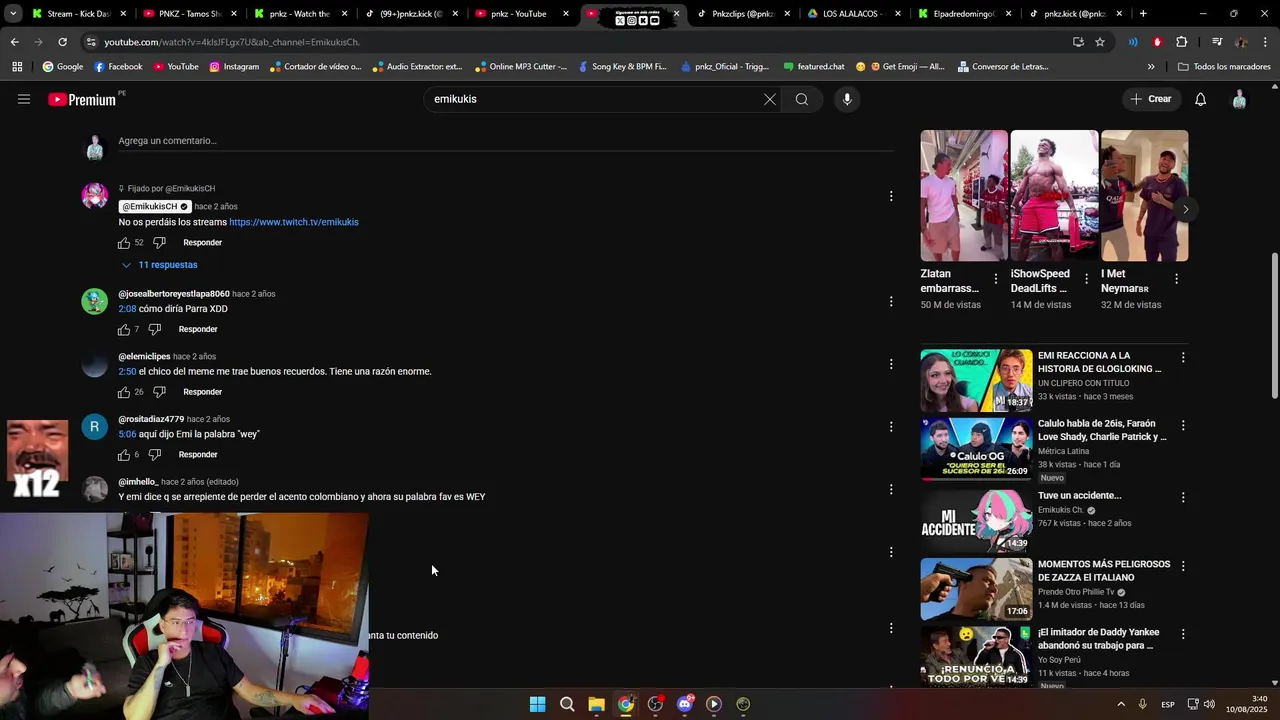Jump to timestamp 2:50 in comment

(127, 371)
